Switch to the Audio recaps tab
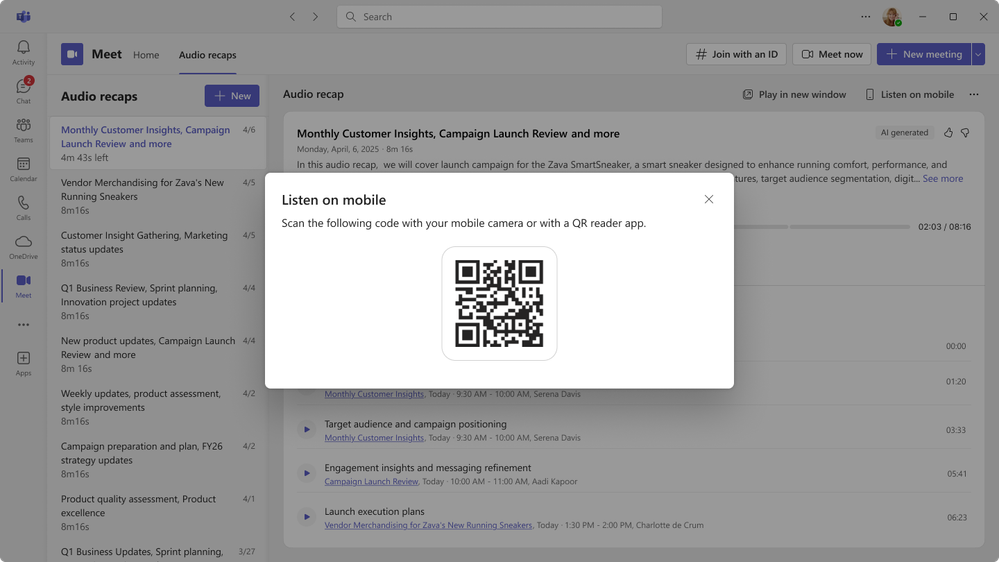The width and height of the screenshot is (999, 562). (207, 55)
